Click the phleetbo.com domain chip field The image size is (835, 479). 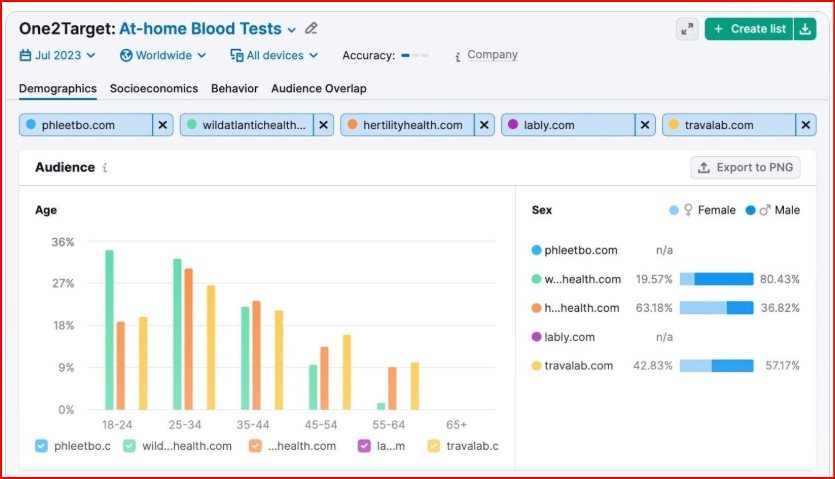pyautogui.click(x=86, y=125)
